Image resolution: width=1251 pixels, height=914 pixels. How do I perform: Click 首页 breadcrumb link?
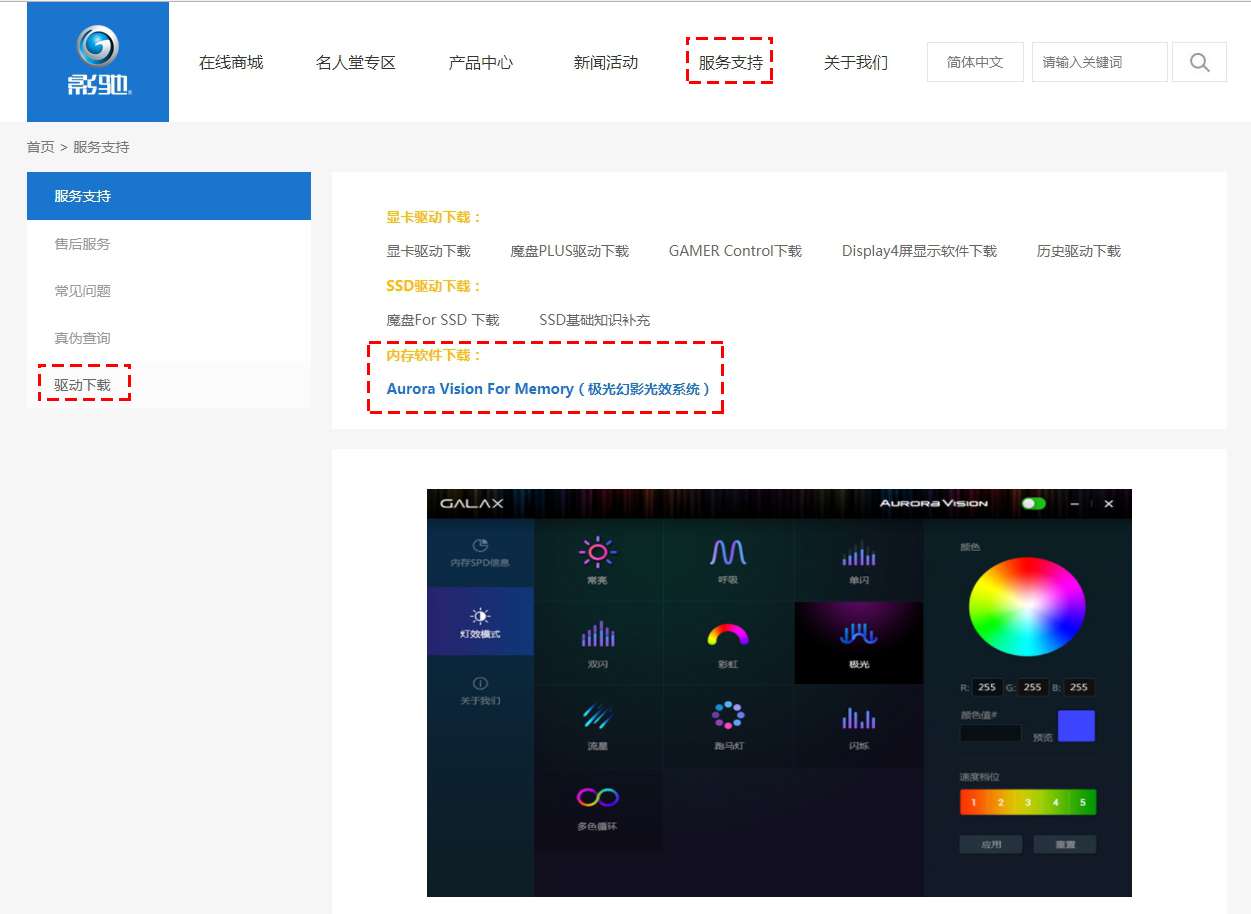pos(40,147)
